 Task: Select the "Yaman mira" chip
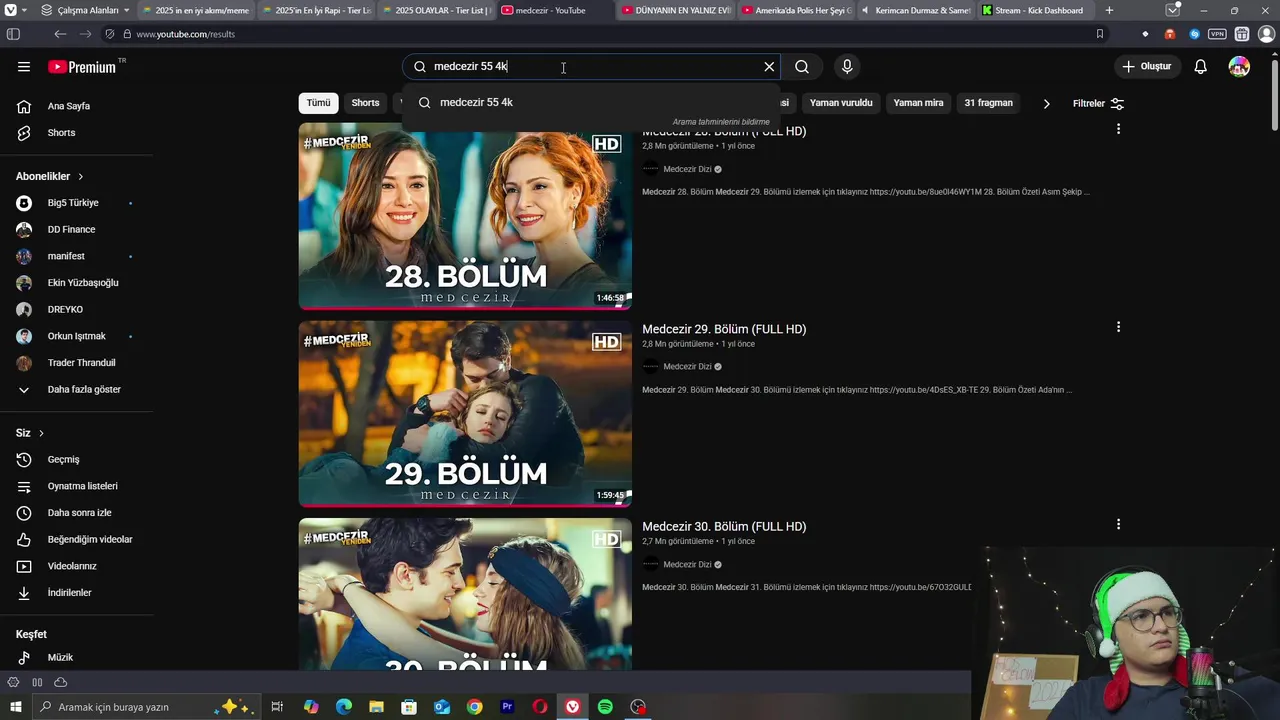(918, 103)
